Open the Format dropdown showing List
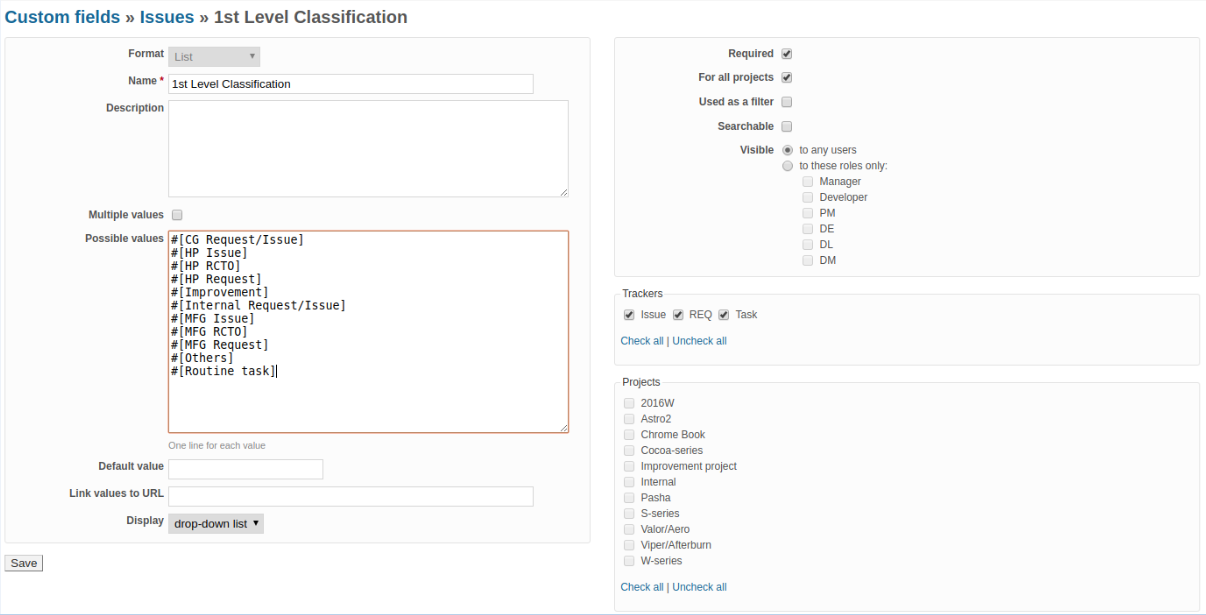The image size is (1206, 615). 213,56
